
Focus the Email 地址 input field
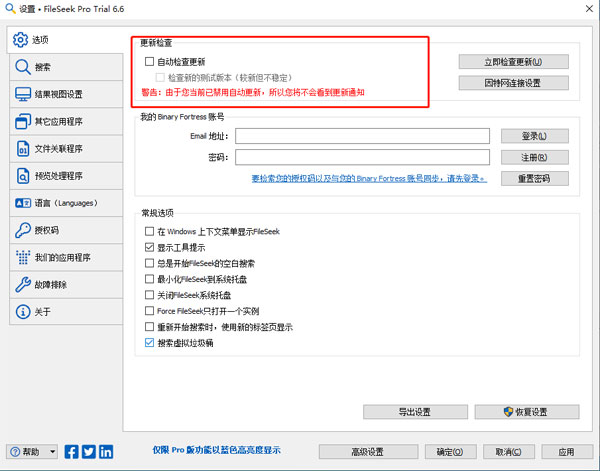362,136
